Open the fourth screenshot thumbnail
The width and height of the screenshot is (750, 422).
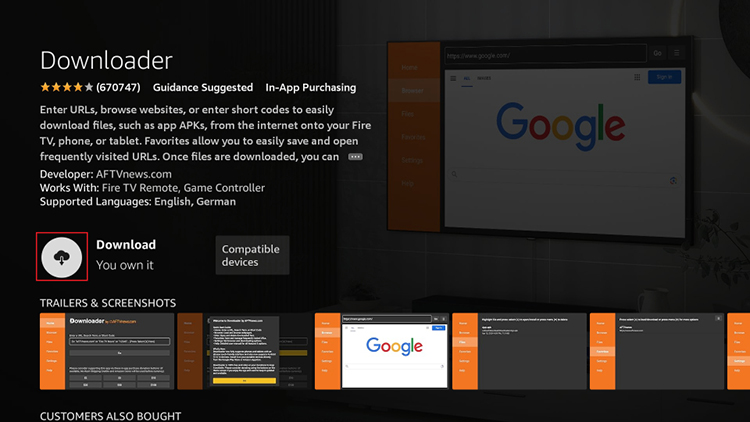518,350
